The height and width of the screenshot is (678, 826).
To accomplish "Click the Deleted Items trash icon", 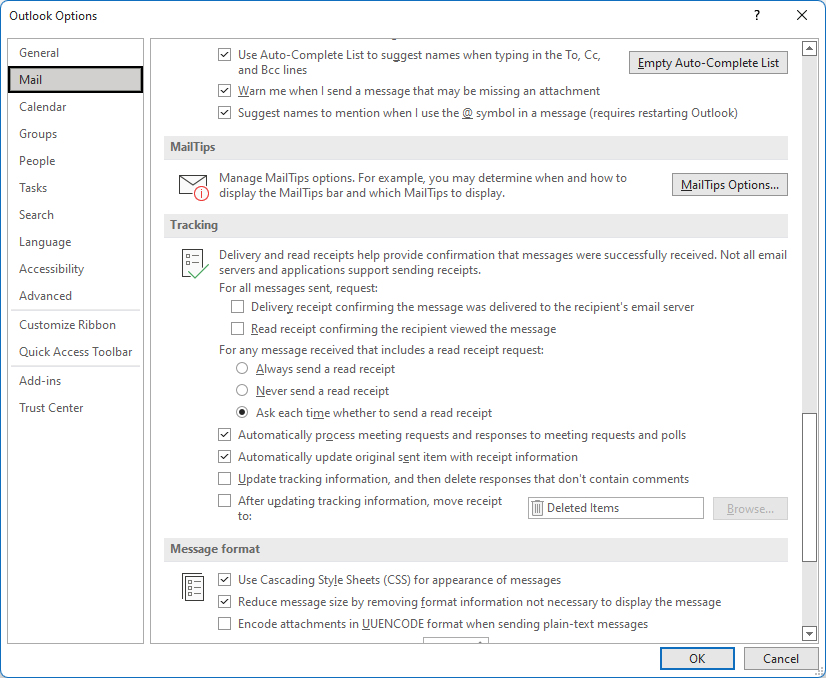I will [x=537, y=508].
